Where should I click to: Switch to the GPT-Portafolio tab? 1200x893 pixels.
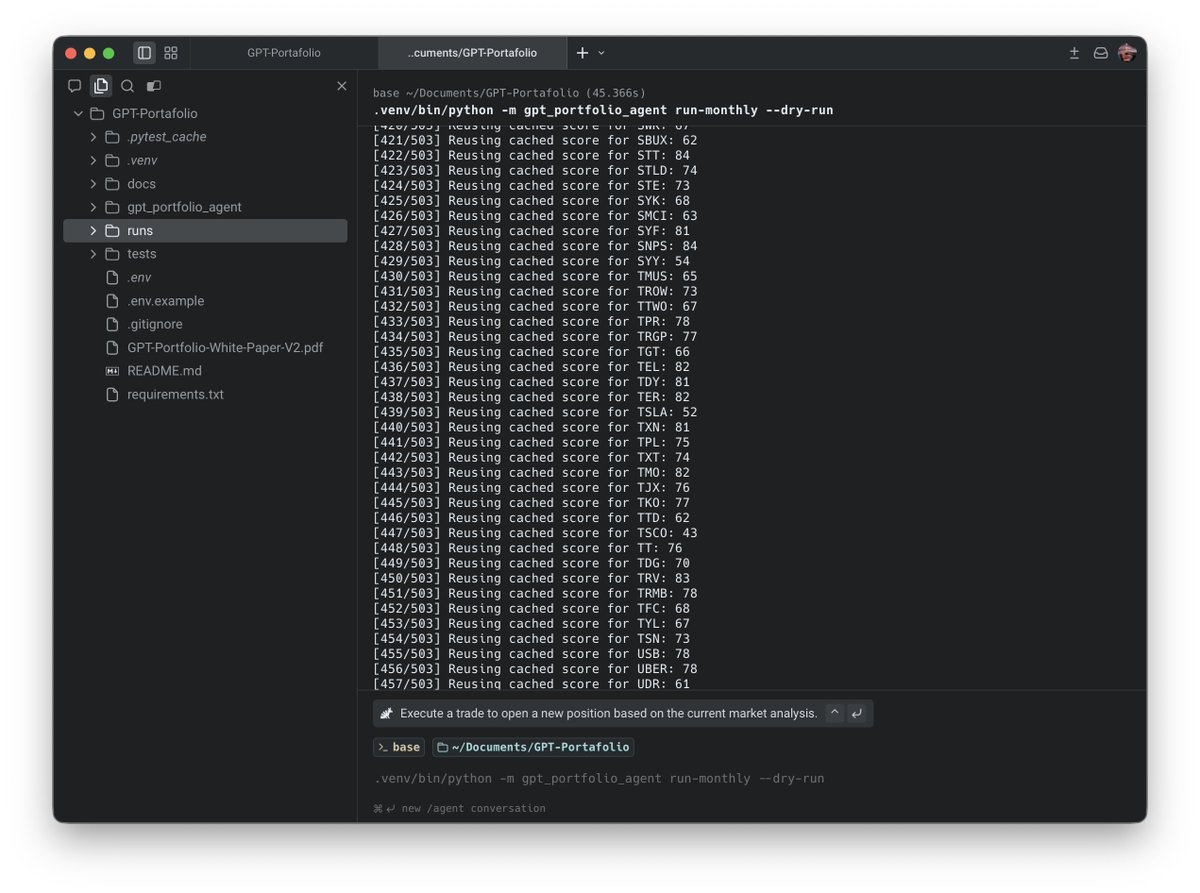click(284, 53)
